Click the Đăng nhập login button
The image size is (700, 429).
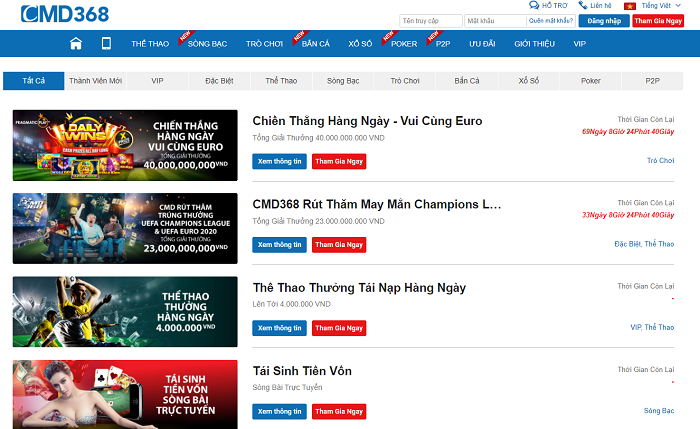[603, 20]
